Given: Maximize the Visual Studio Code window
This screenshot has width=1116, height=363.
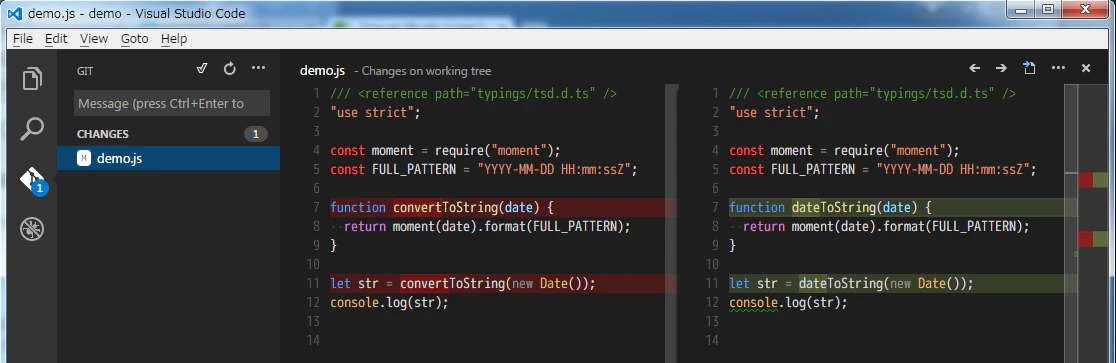Looking at the screenshot, I should (1048, 9).
